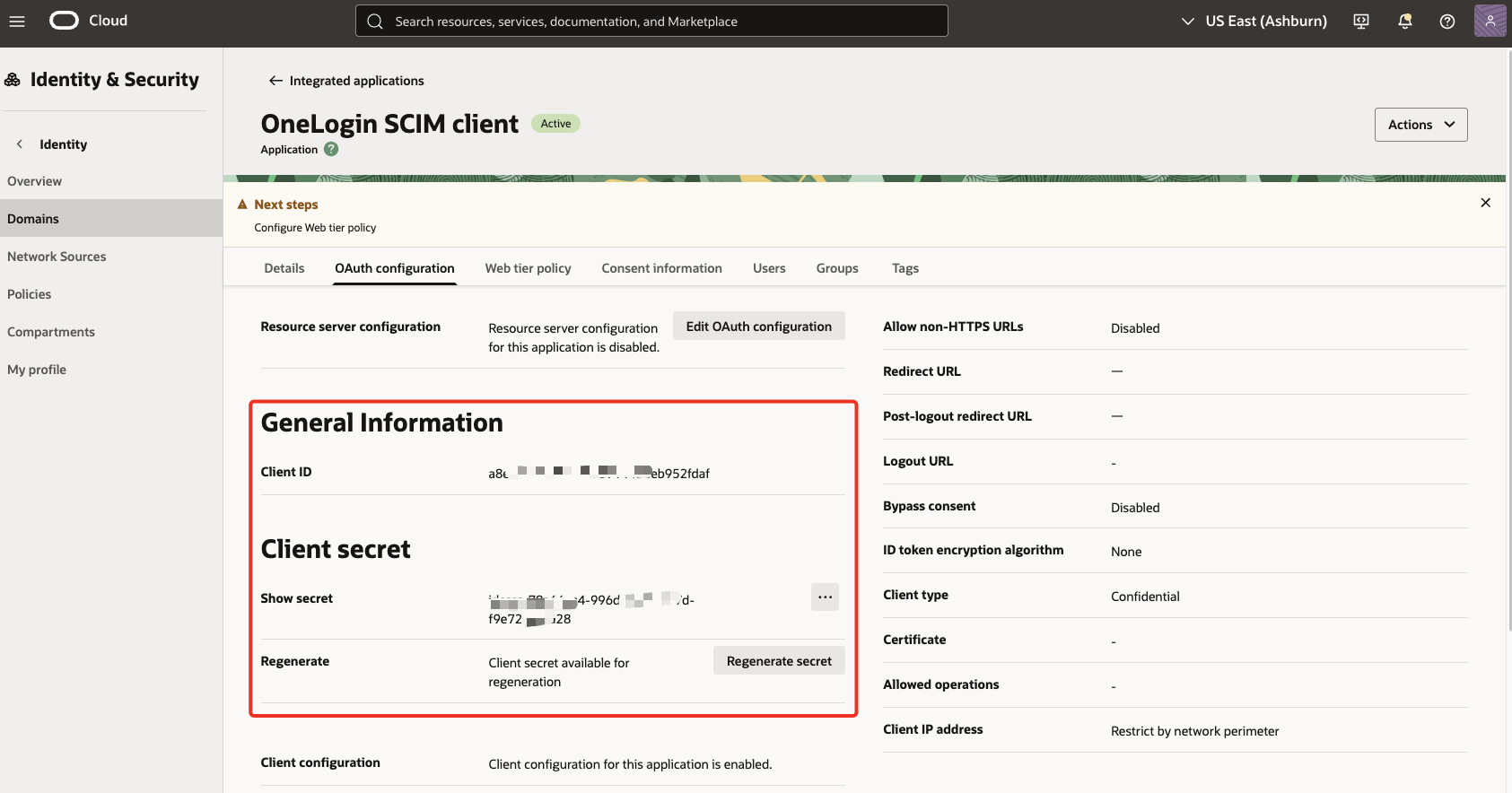Dismiss the Next steps banner

(1485, 203)
